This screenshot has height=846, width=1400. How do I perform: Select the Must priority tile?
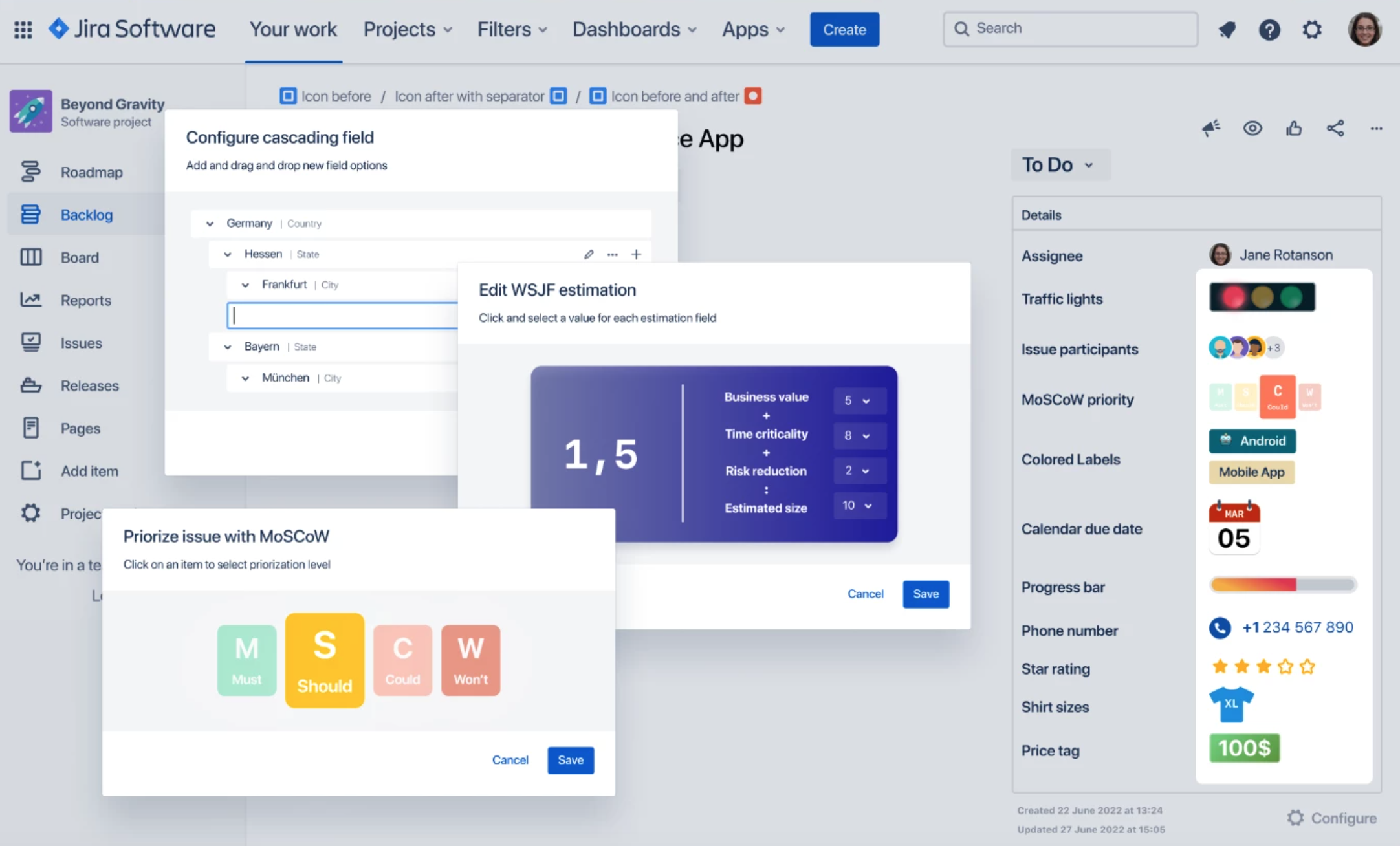click(246, 660)
